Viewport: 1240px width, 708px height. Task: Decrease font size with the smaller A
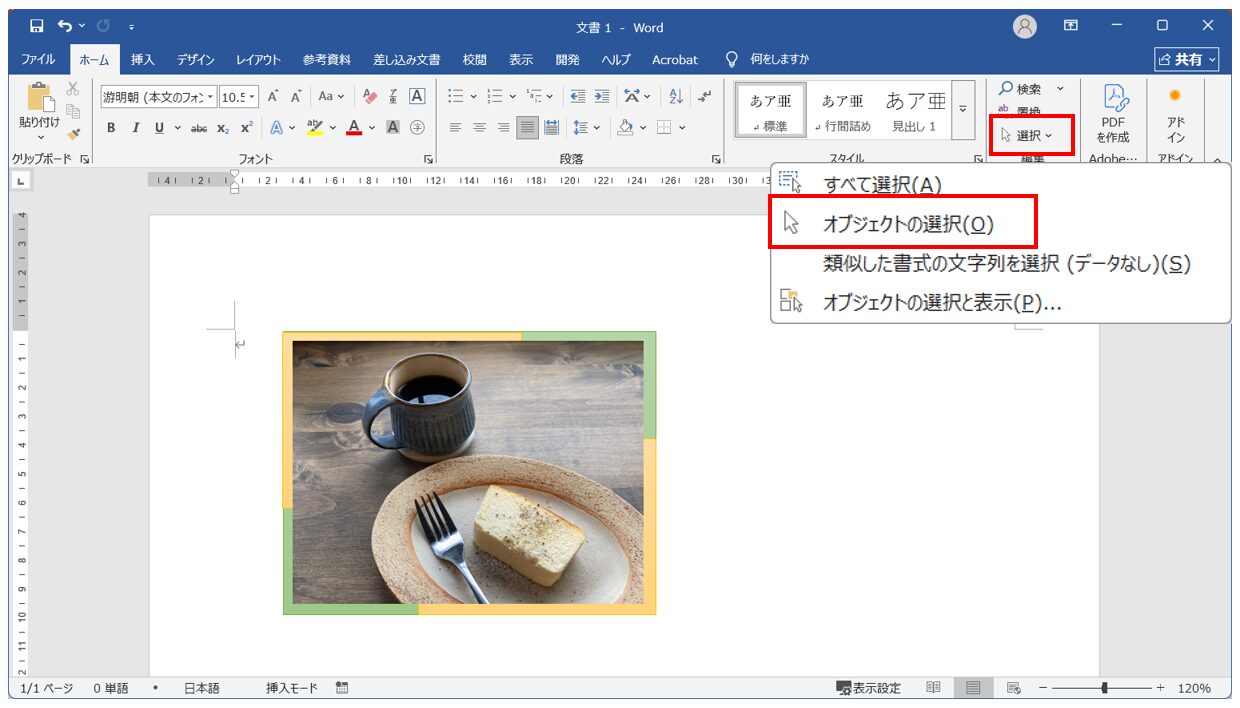(296, 97)
